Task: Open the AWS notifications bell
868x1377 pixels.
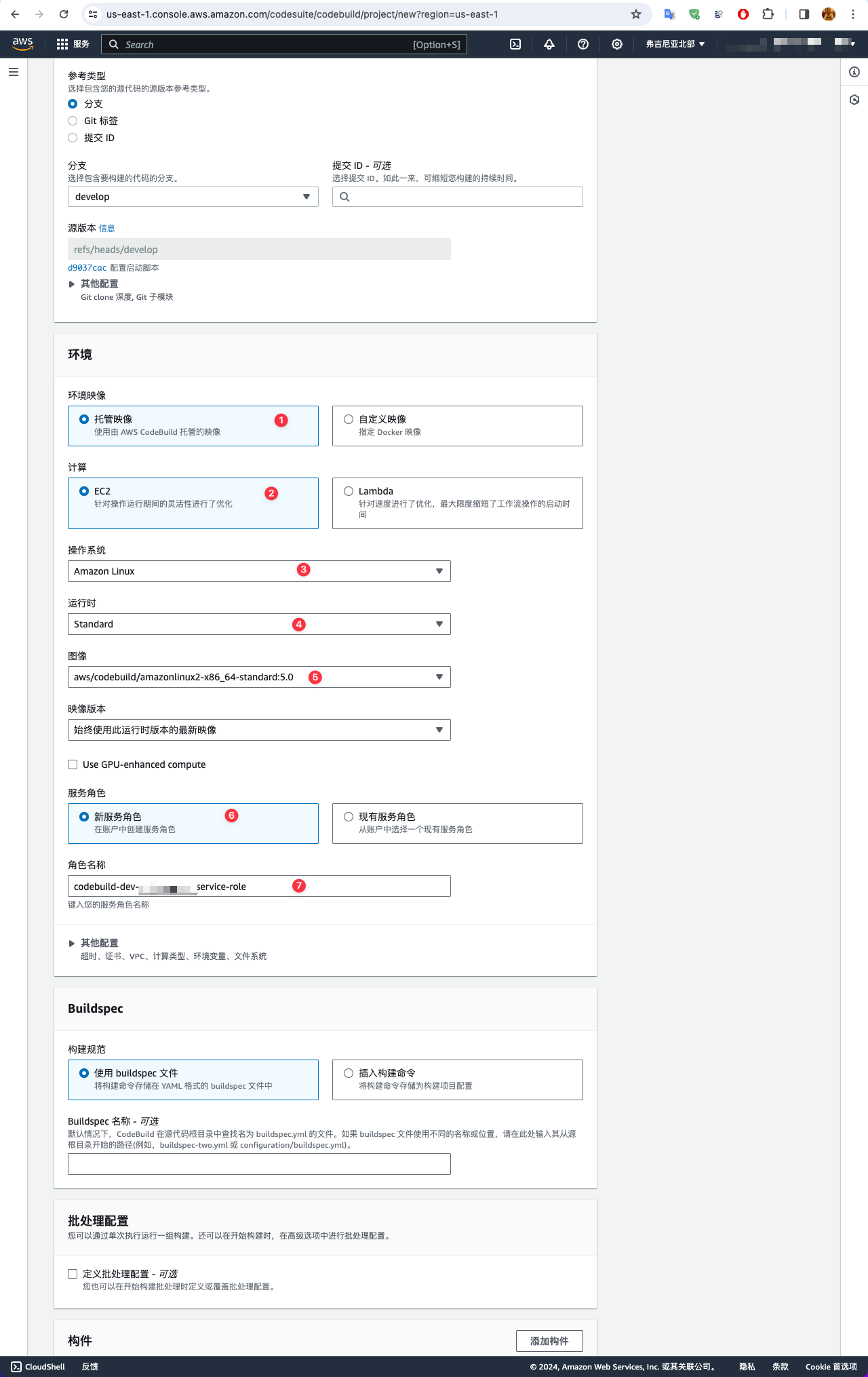Action: tap(549, 44)
